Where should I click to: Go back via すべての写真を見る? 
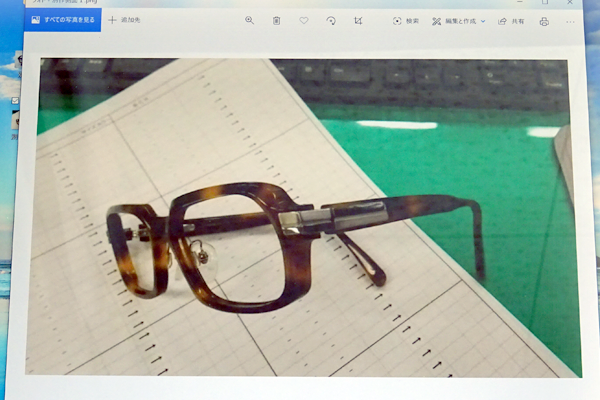62,20
